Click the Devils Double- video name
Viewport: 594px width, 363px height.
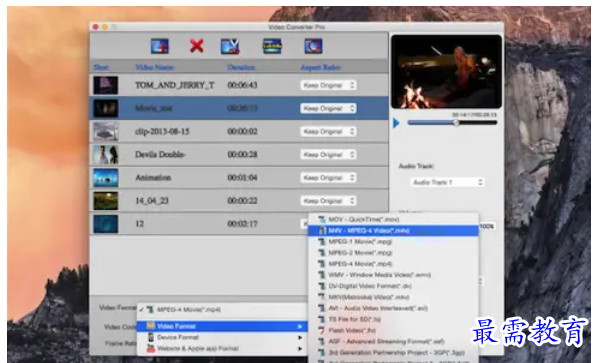[160, 155]
